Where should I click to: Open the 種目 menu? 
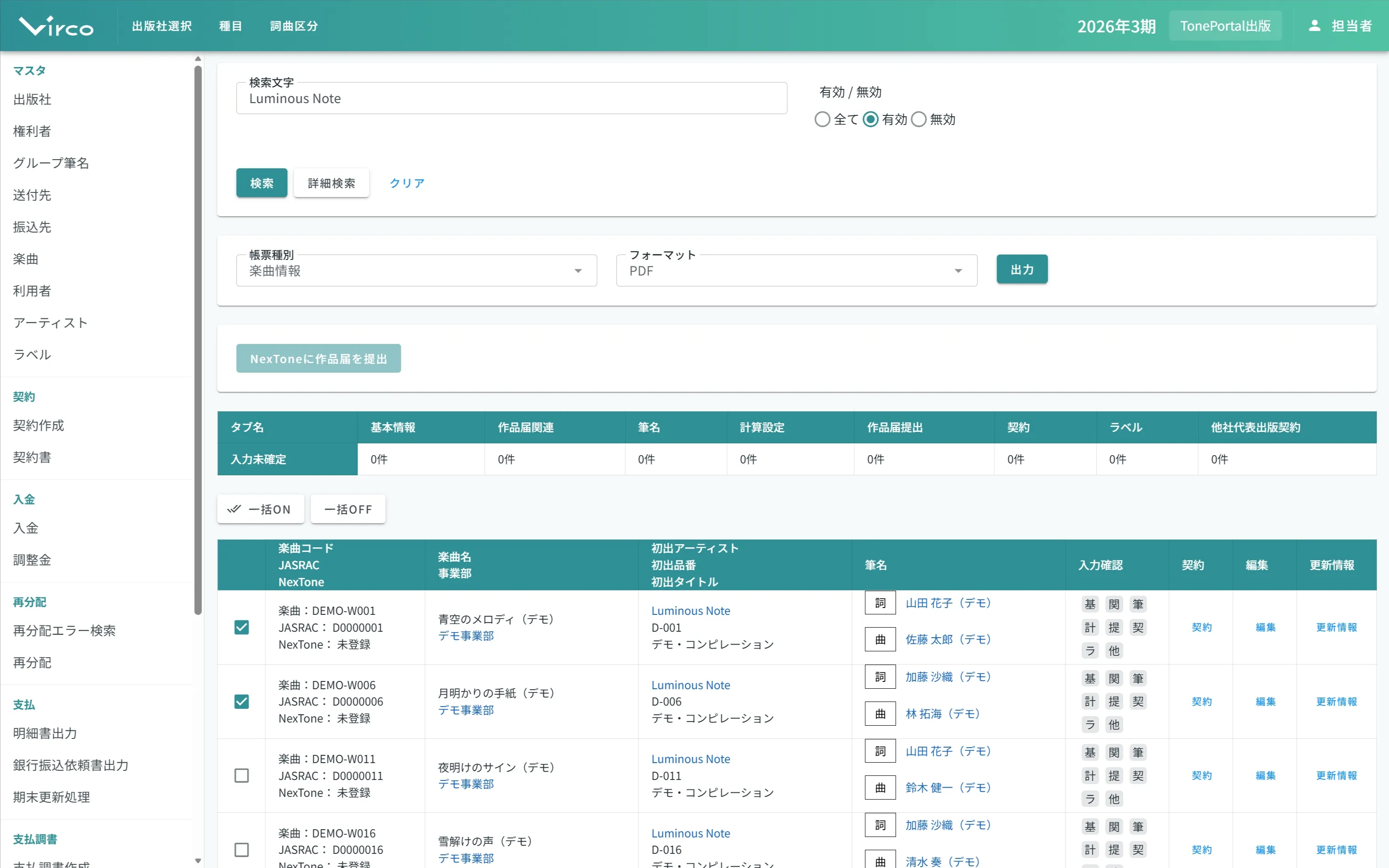[231, 26]
